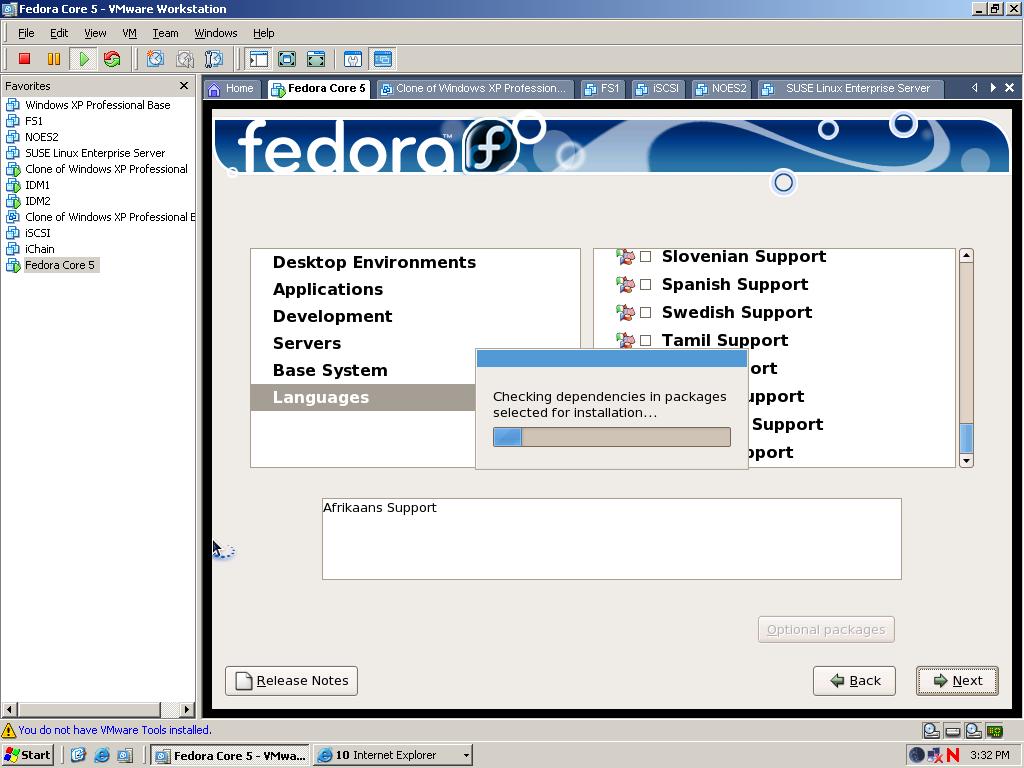Open the Edit menu
Screen dimensions: 1024x768
59,33
